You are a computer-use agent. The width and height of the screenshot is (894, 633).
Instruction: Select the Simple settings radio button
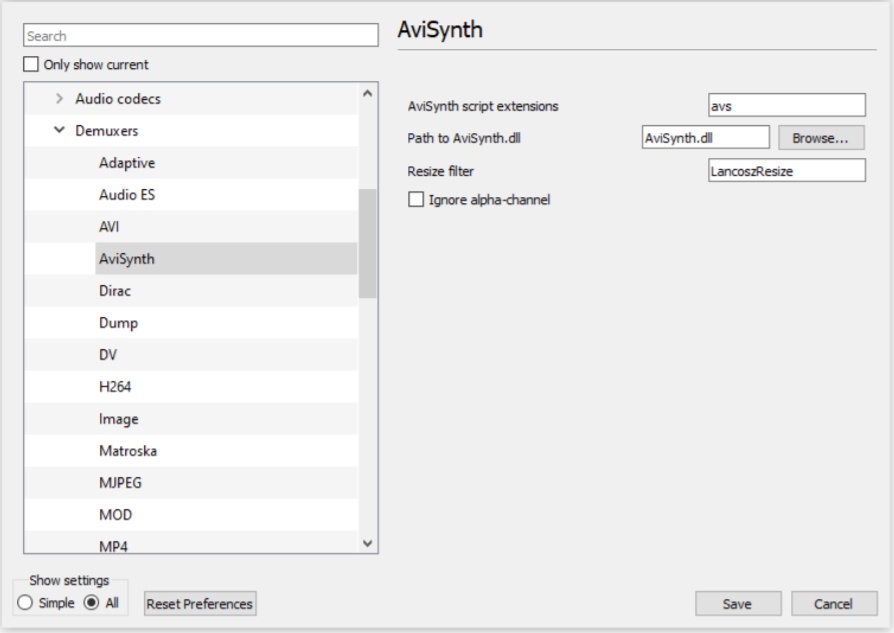[x=25, y=602]
